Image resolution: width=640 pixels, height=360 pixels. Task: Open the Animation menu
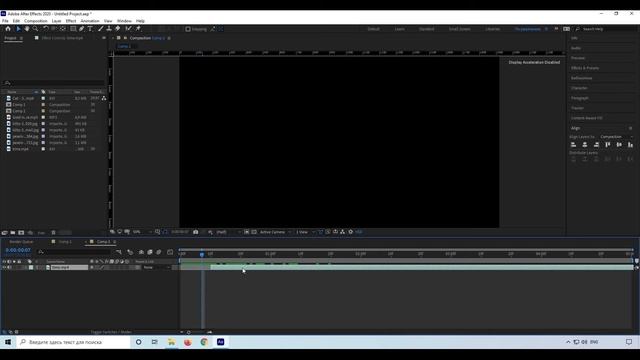pyautogui.click(x=90, y=21)
